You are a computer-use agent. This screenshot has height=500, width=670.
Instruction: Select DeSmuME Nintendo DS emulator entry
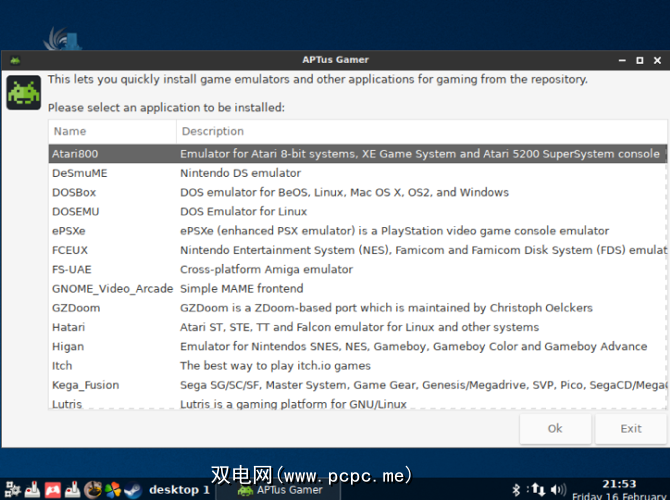(358, 173)
